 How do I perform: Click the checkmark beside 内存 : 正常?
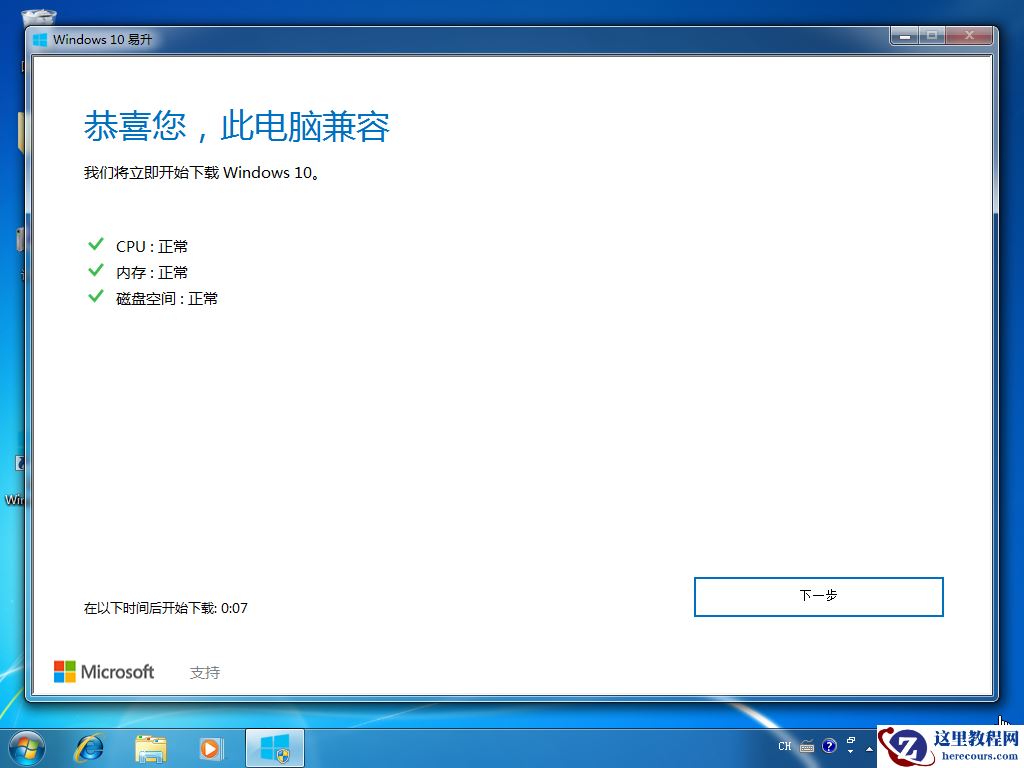pyautogui.click(x=96, y=270)
